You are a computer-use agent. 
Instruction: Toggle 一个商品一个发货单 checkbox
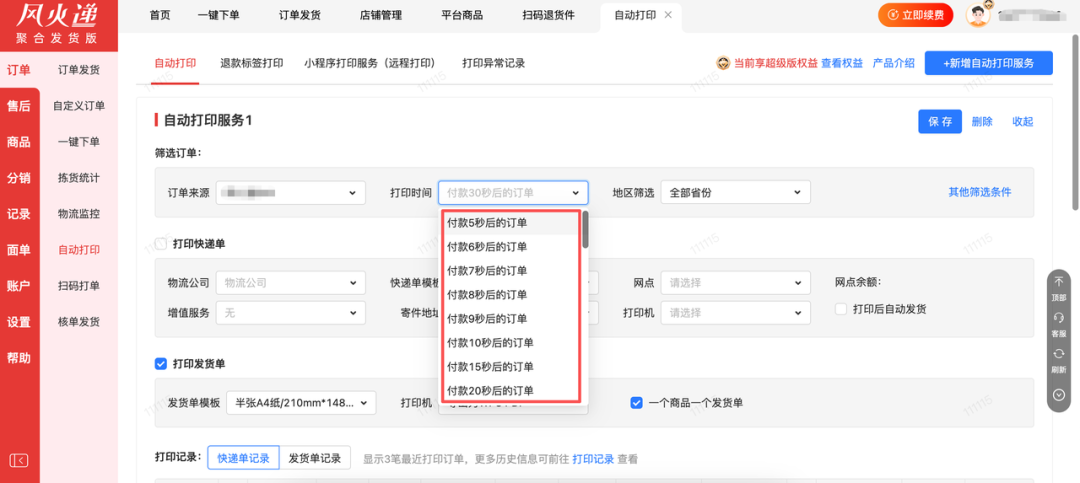tap(636, 403)
